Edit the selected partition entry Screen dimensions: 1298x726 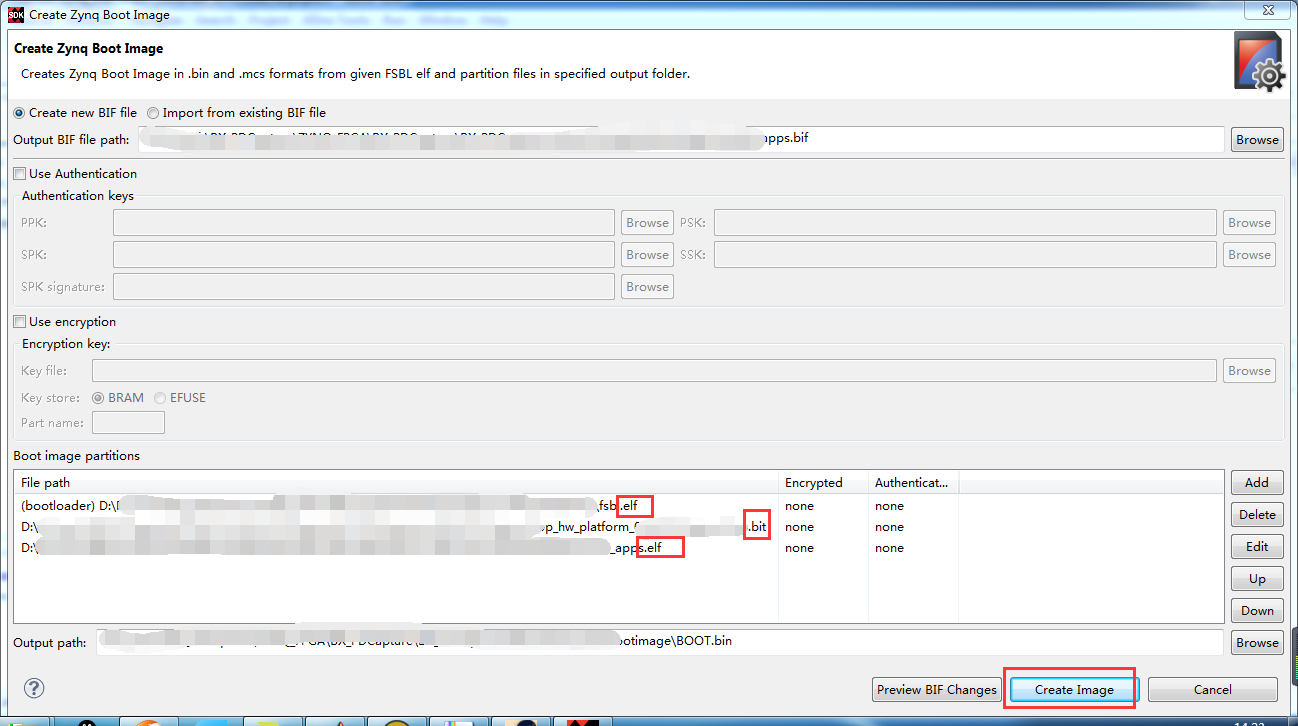click(x=1256, y=547)
